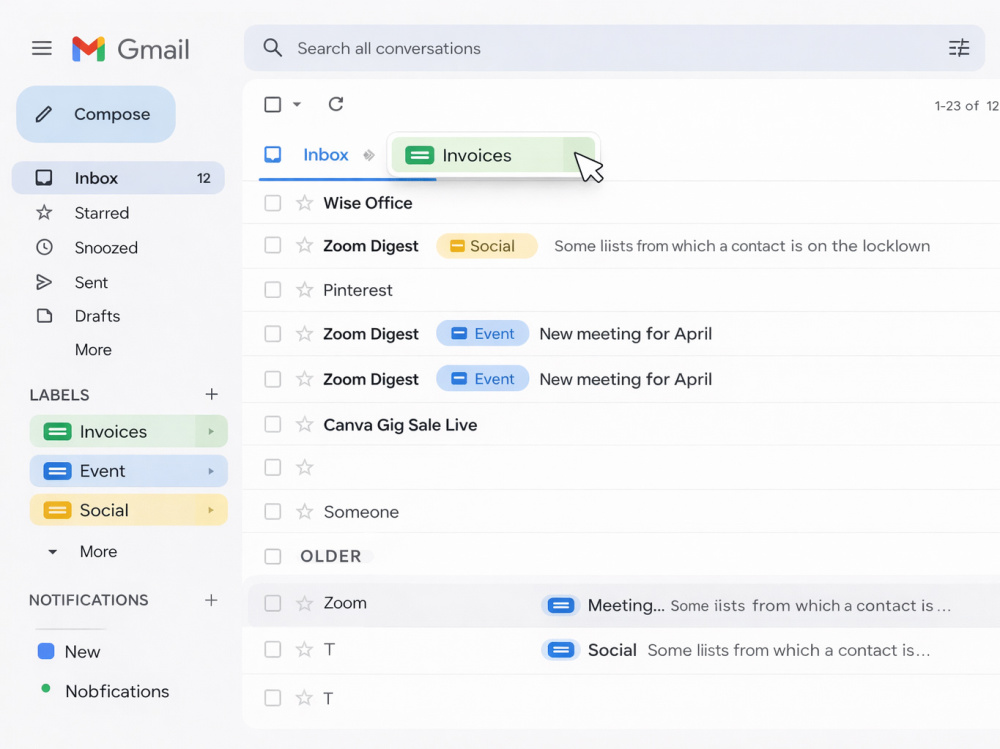Viewport: 1000px width, 749px height.
Task: Check the T Social email checkbox
Action: (273, 649)
